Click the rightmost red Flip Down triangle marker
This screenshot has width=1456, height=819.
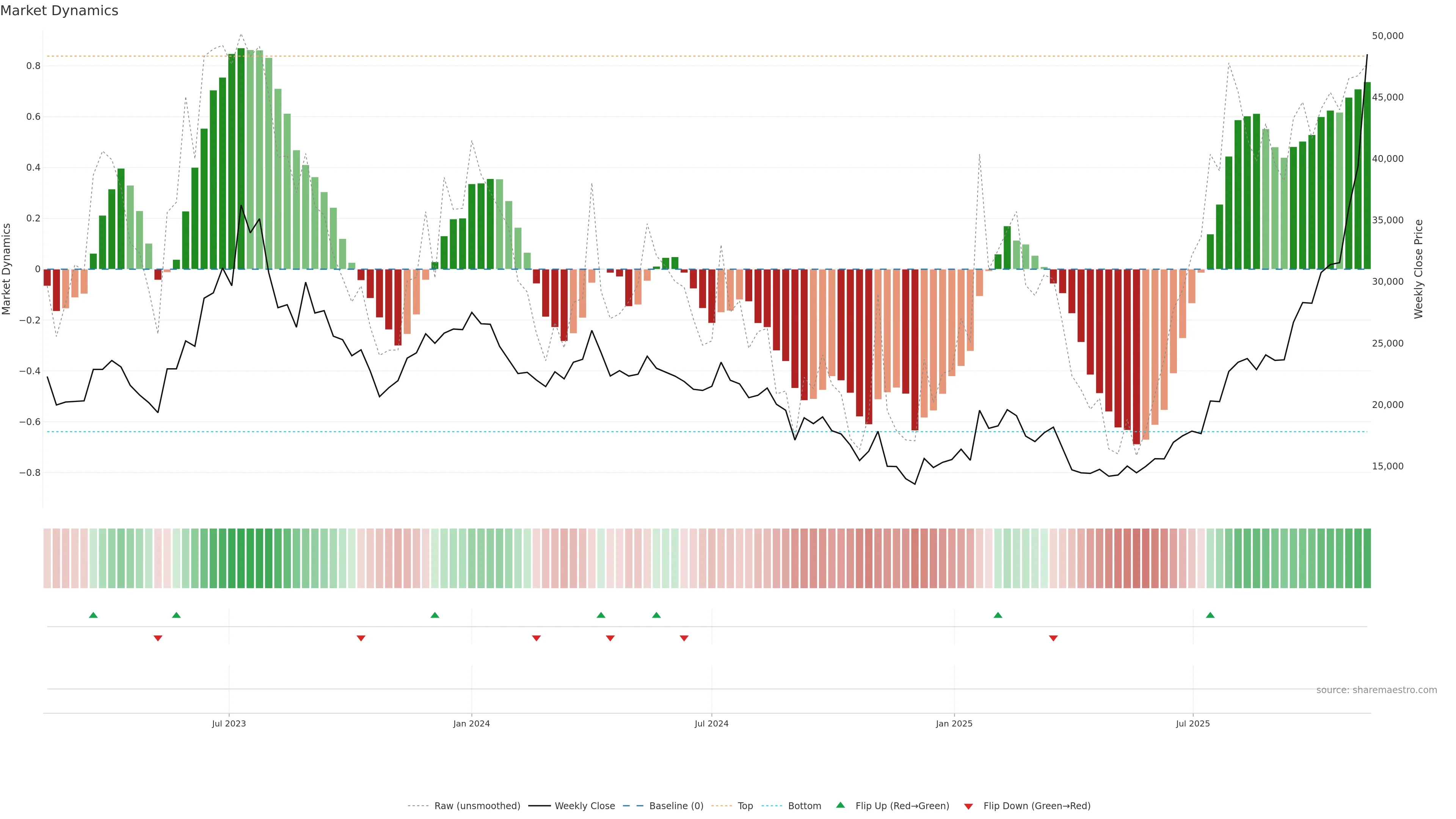(1053, 638)
